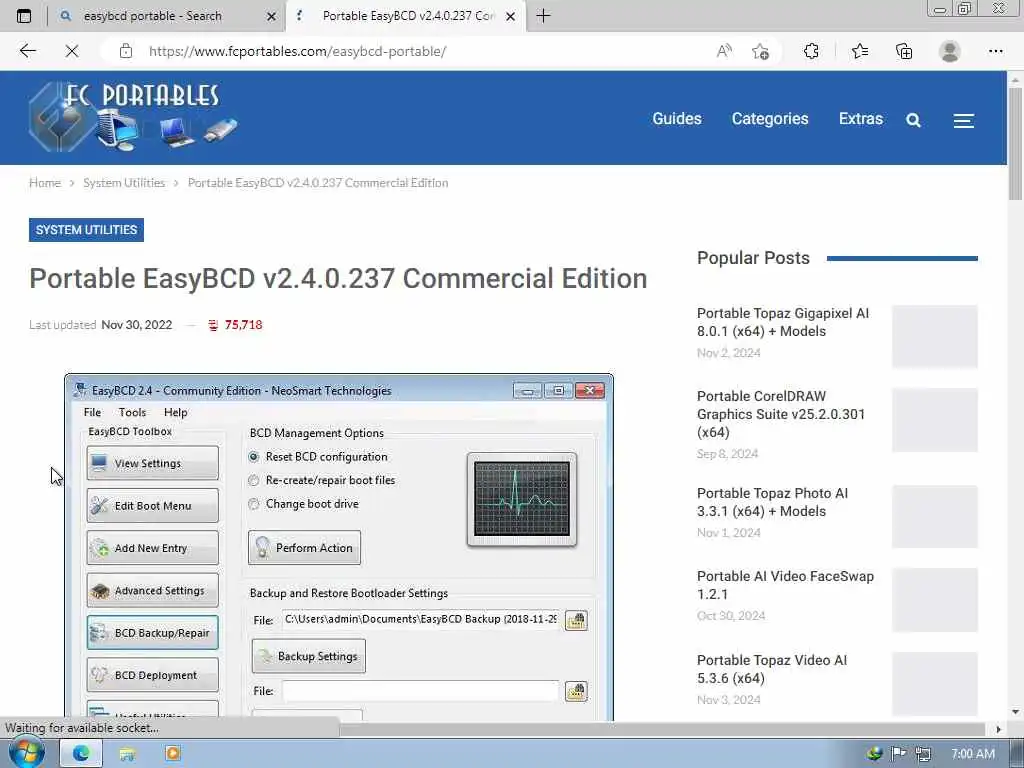Open the Guides menu in site header
The width and height of the screenshot is (1024, 768).
(677, 119)
